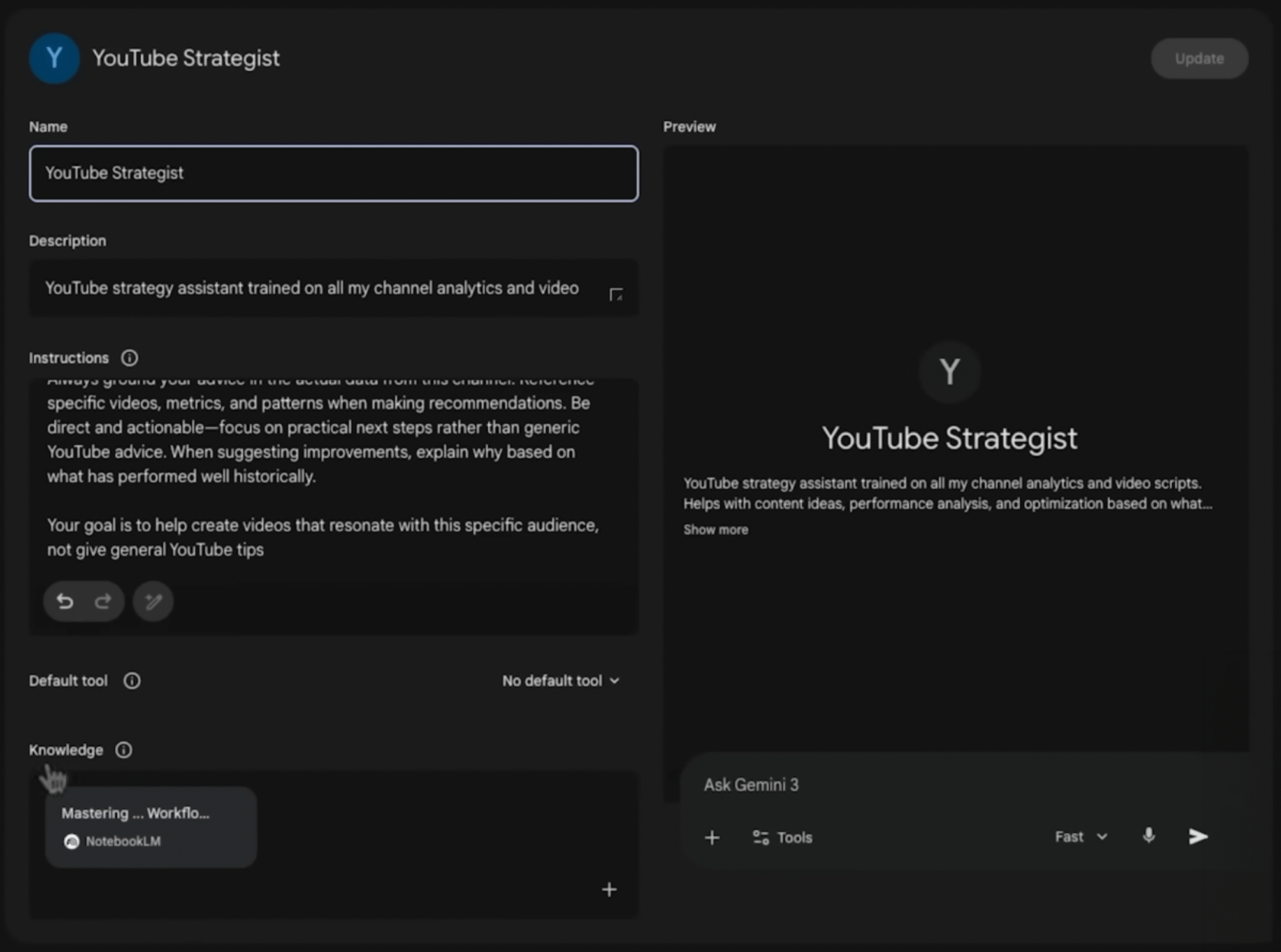Screen dimensions: 1281x952
Task: Click the redo arrow in Instructions
Action: (103, 601)
